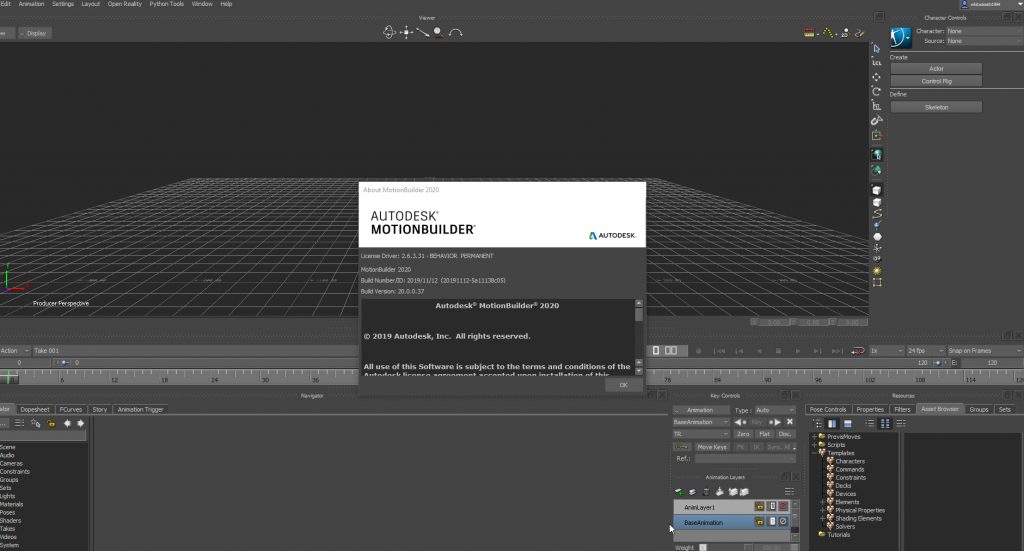Select Cameras in the Navigator list
Viewport: 1024px width, 551px height.
11,464
